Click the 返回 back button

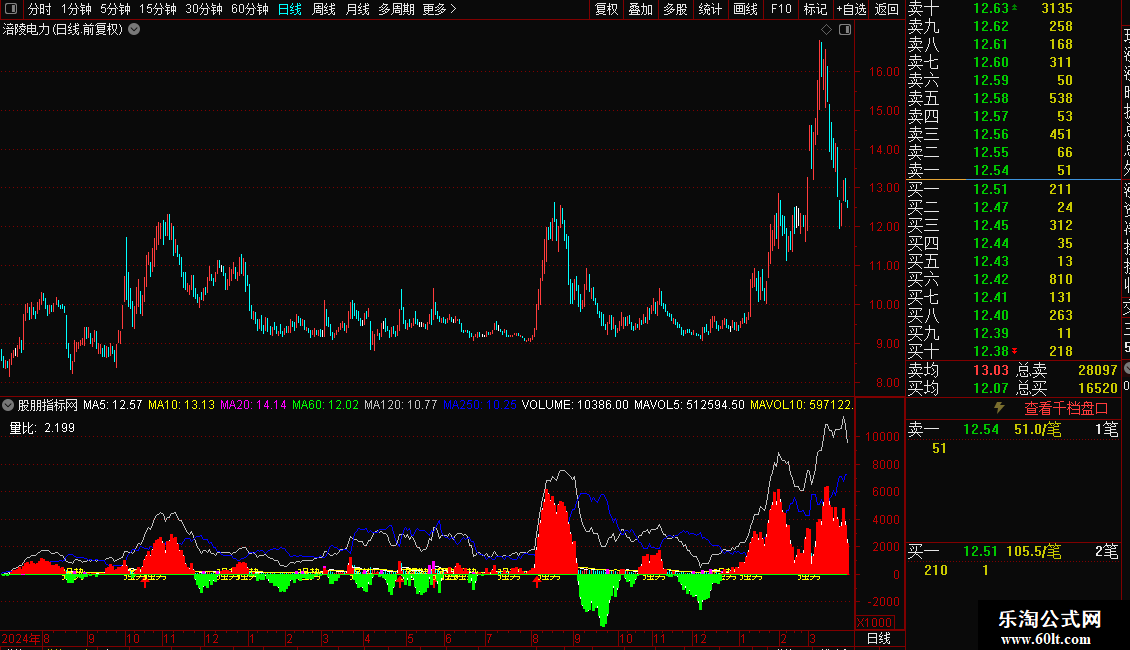886,9
